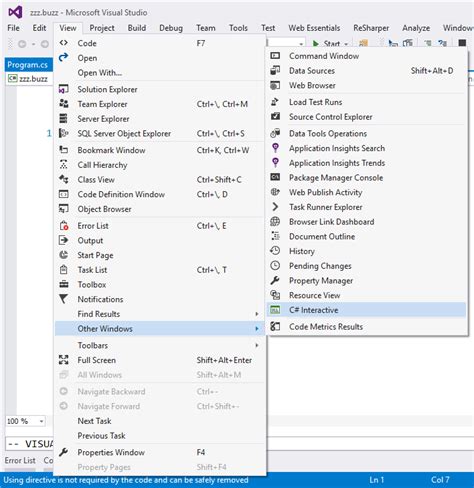Click the Notifications flag icon
The height and width of the screenshot is (488, 474).
tap(63, 299)
